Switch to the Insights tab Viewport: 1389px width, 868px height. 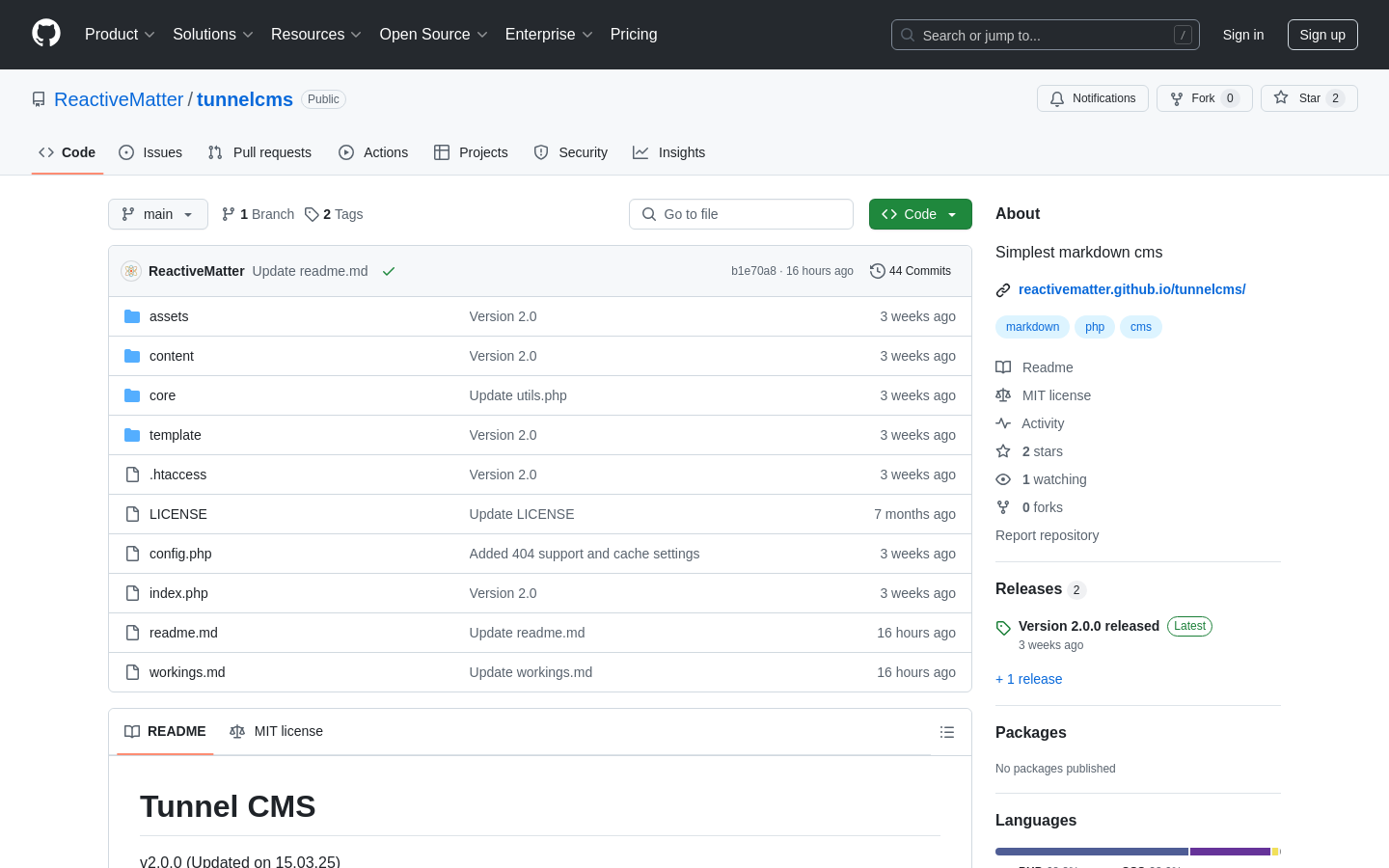click(669, 152)
